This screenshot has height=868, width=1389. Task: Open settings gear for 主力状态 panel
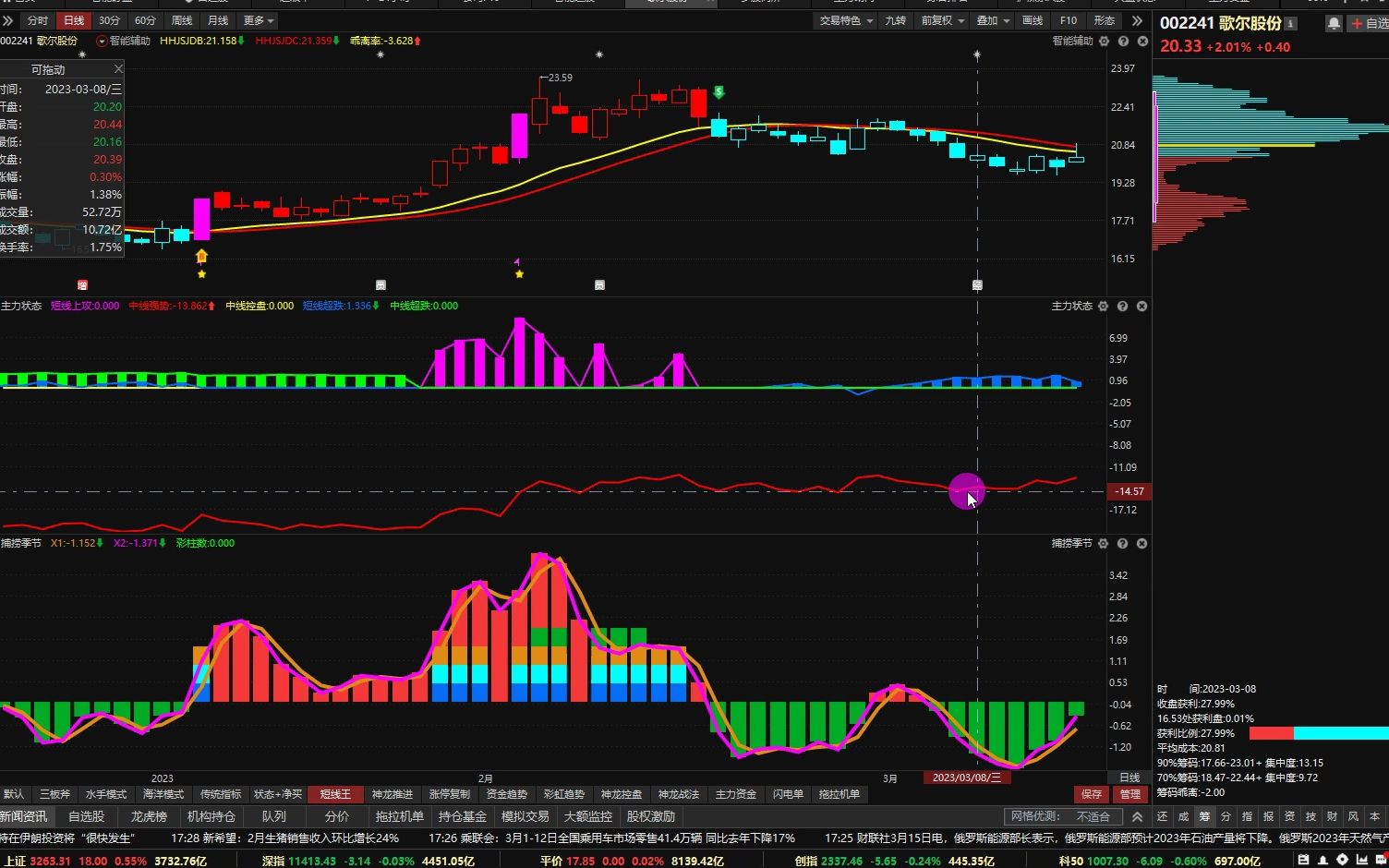pyautogui.click(x=1103, y=307)
